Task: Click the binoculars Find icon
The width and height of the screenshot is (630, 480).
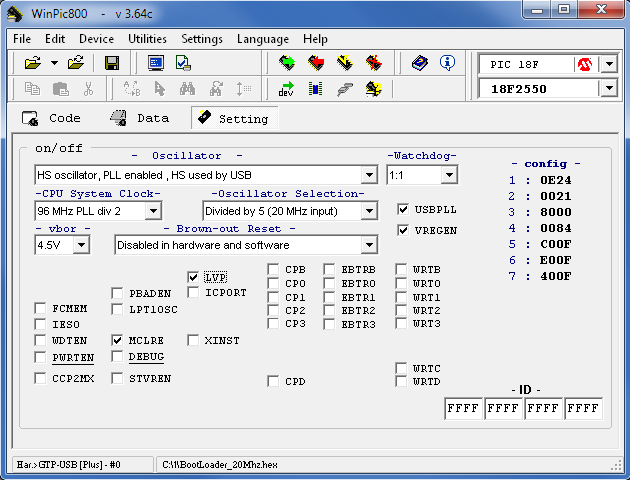Action: pos(188,89)
